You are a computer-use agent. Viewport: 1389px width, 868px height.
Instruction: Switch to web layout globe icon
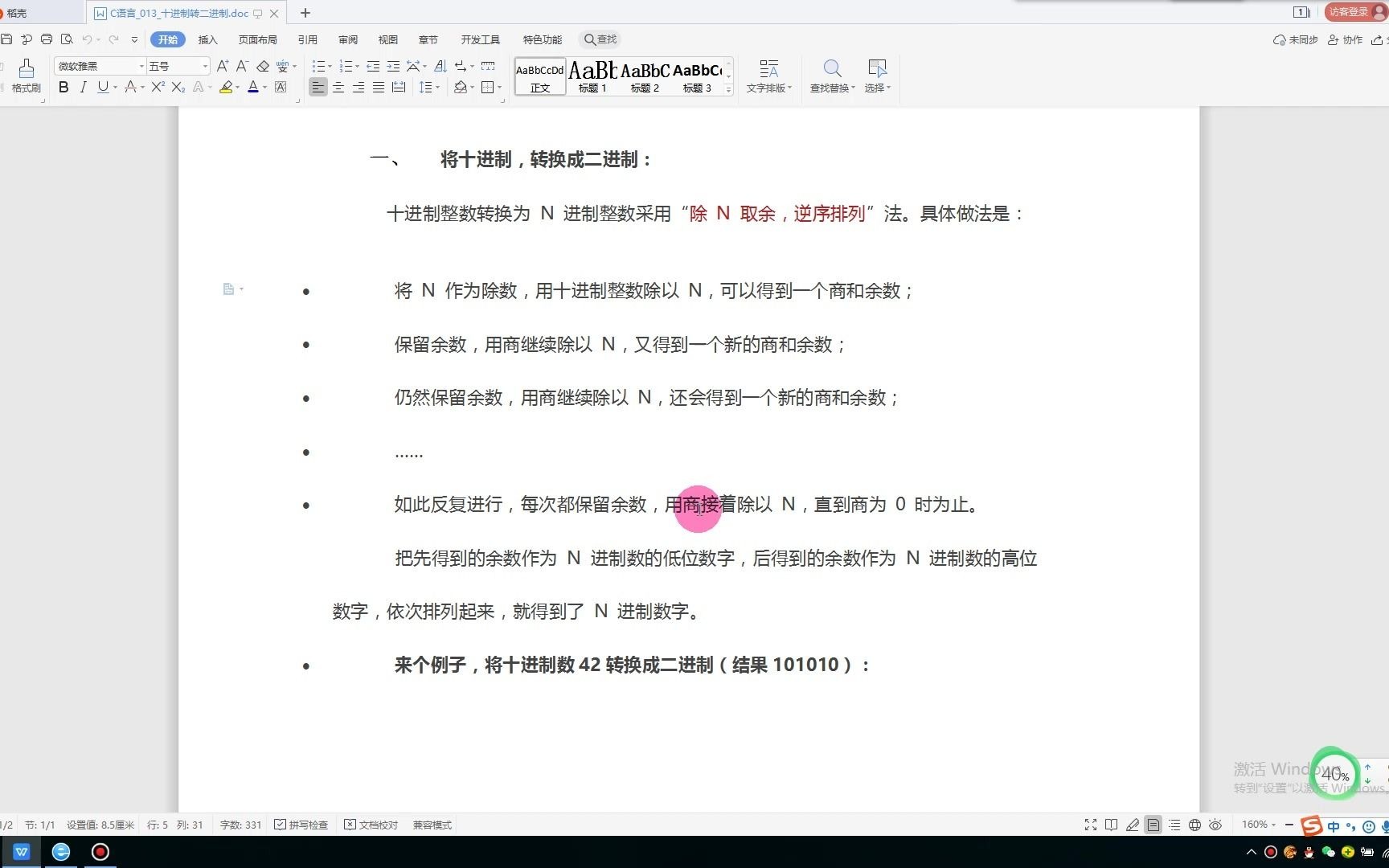coord(1195,825)
